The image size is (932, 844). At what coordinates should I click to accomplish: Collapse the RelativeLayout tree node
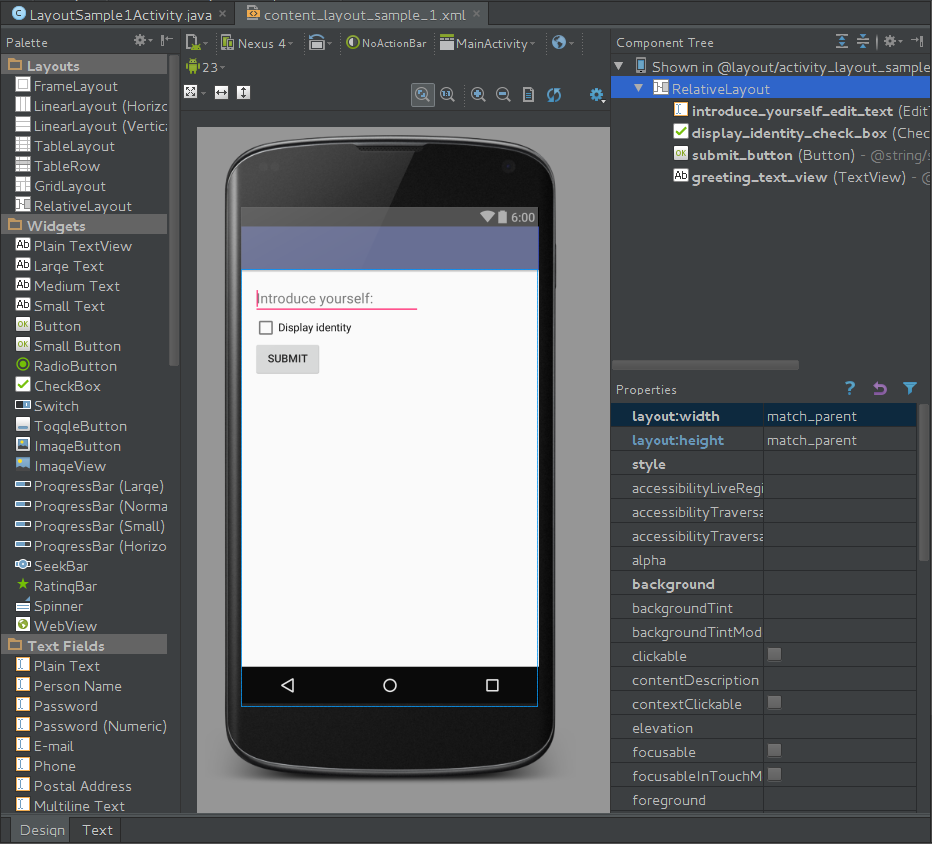(x=638, y=88)
